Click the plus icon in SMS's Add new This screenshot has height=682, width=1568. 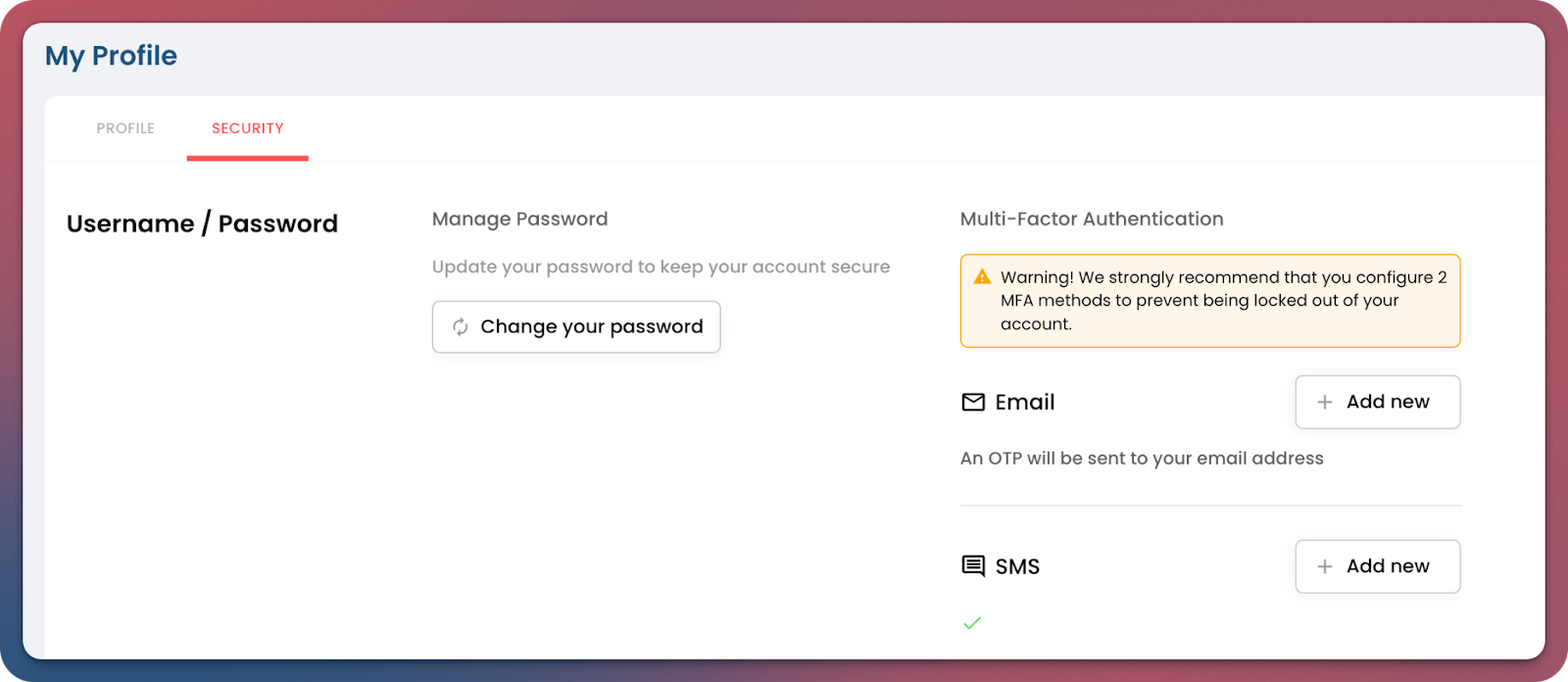(1325, 567)
